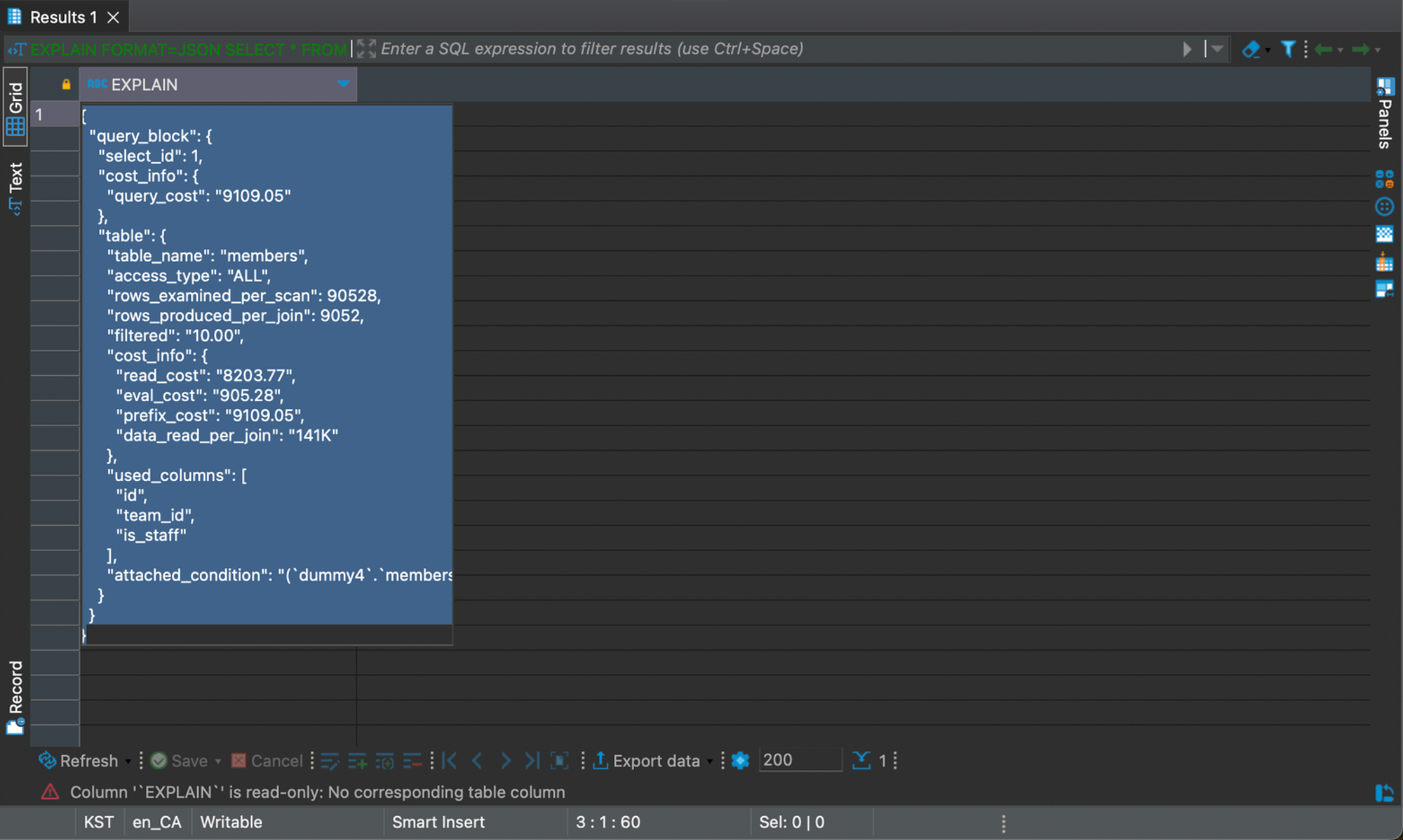1403x840 pixels.
Task: Click the add row icon
Action: click(x=357, y=761)
